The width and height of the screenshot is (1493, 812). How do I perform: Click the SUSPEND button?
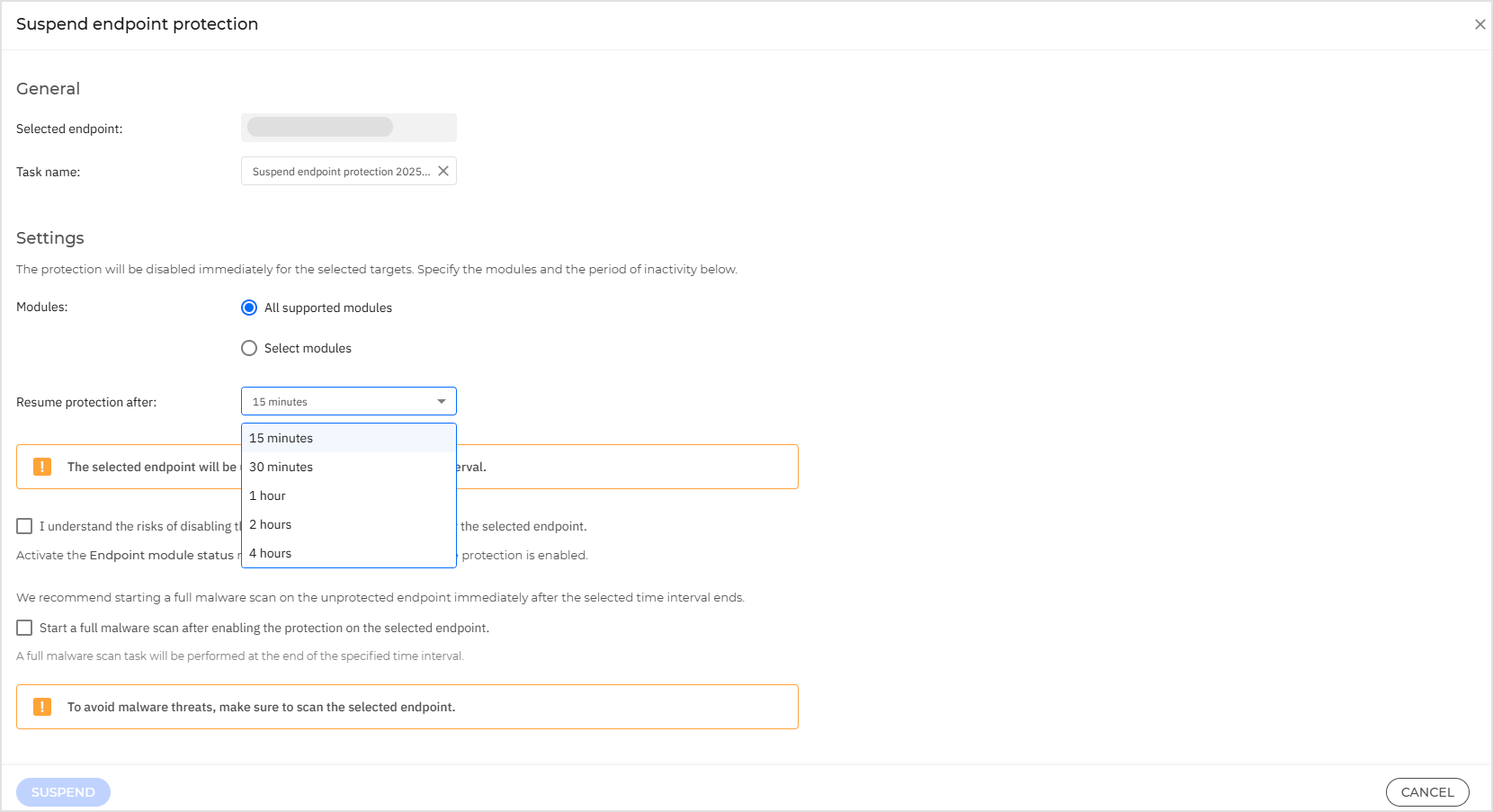tap(63, 791)
